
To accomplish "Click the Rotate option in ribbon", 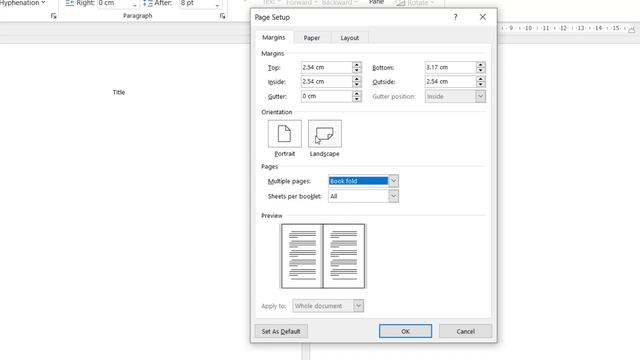I will 415,3.
